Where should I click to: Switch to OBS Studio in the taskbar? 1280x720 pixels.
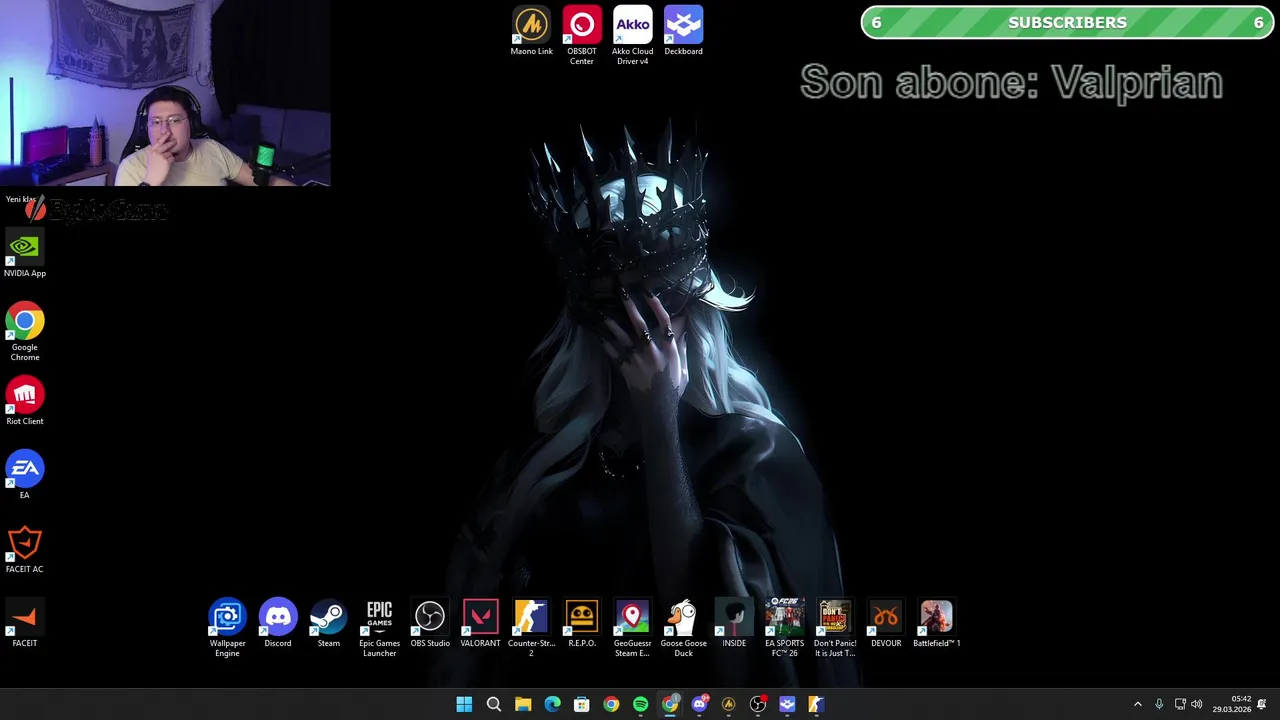pos(758,704)
